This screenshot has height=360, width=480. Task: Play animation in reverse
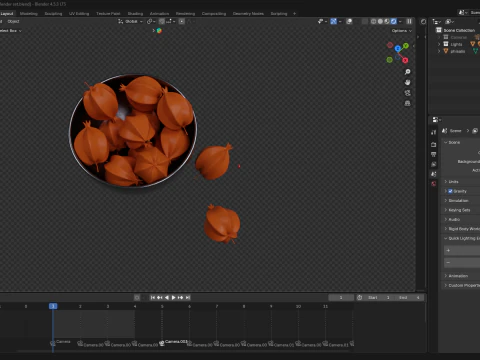(x=167, y=297)
